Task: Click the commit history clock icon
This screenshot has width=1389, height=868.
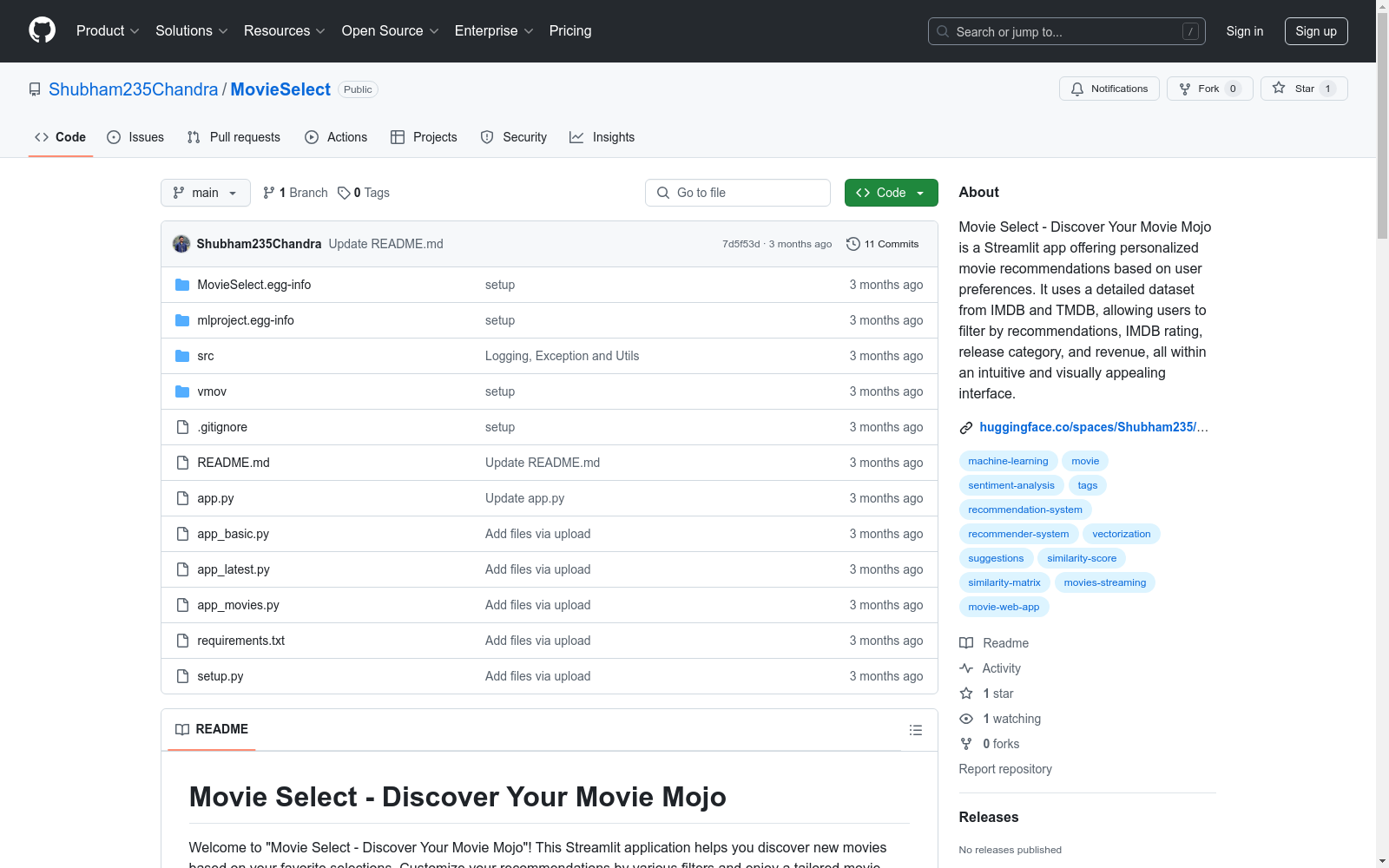Action: (x=852, y=244)
